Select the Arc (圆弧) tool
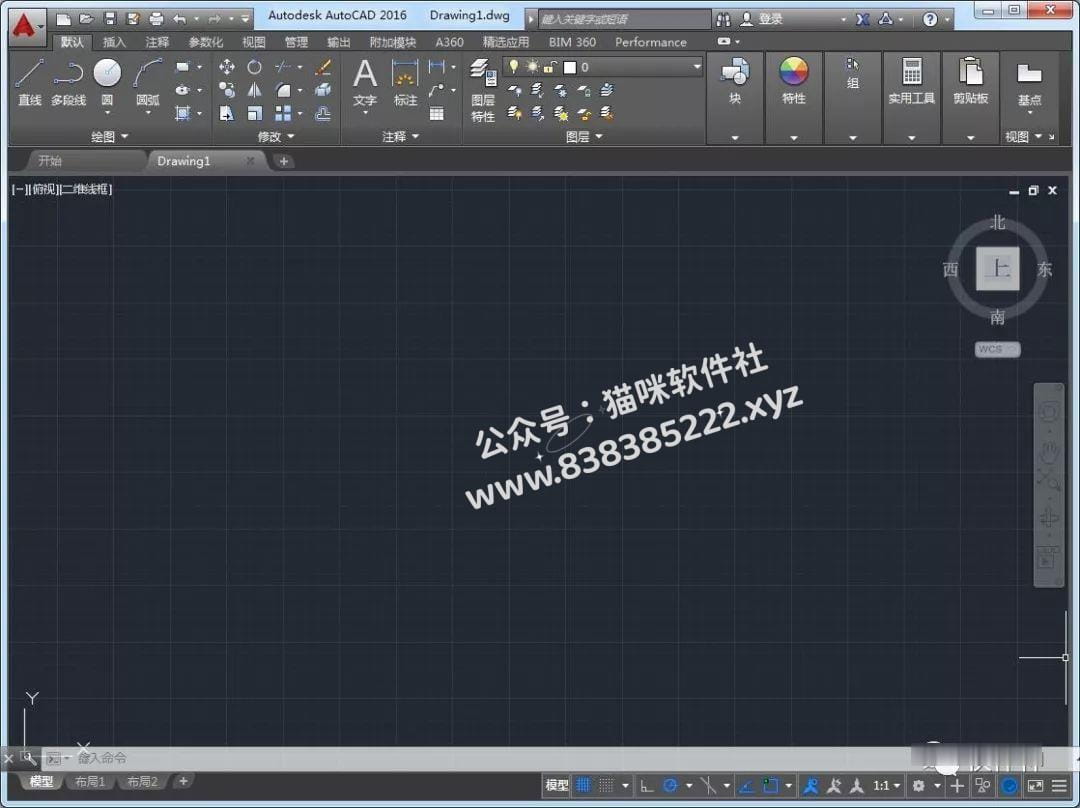1080x808 pixels. 147,83
